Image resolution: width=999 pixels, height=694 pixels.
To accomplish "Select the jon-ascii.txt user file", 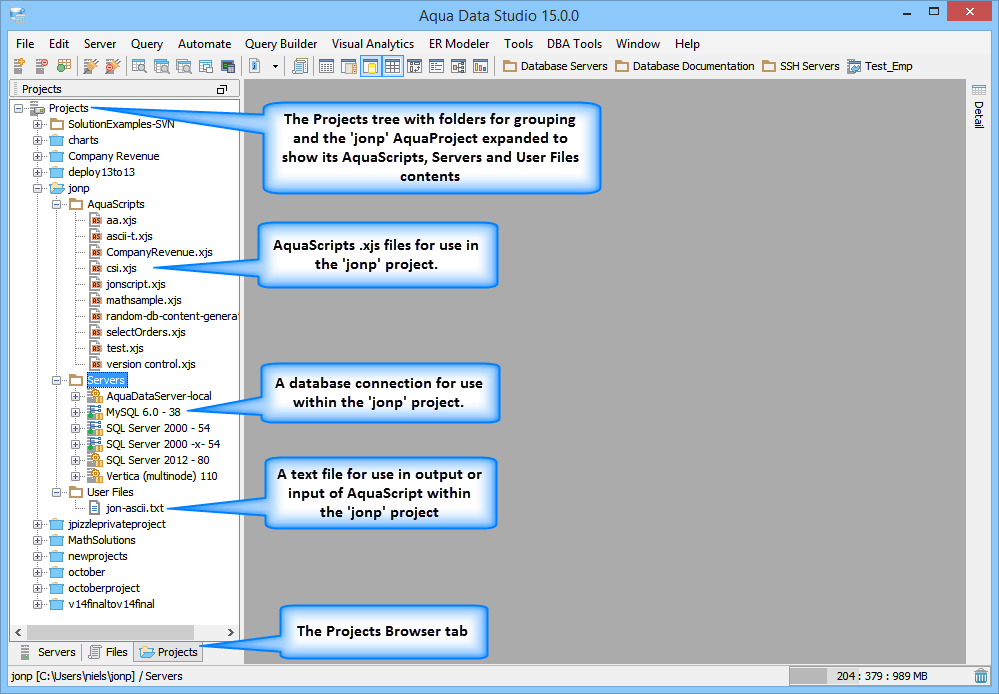I will click(134, 508).
